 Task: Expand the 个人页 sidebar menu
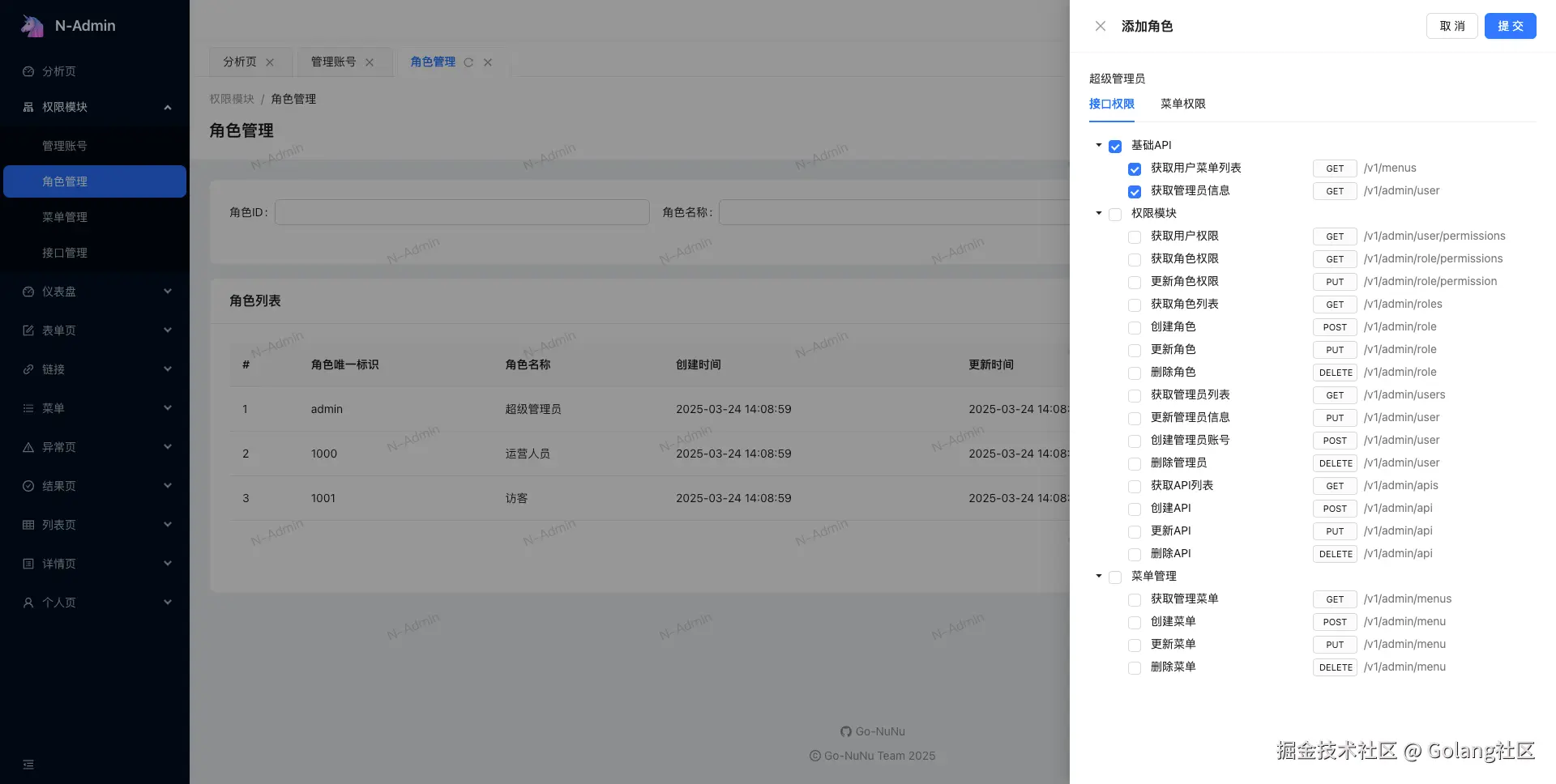[x=168, y=603]
